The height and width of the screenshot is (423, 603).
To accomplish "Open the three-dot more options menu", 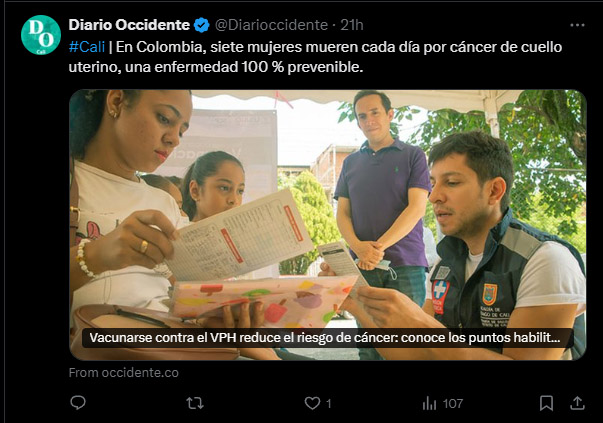I will (577, 25).
